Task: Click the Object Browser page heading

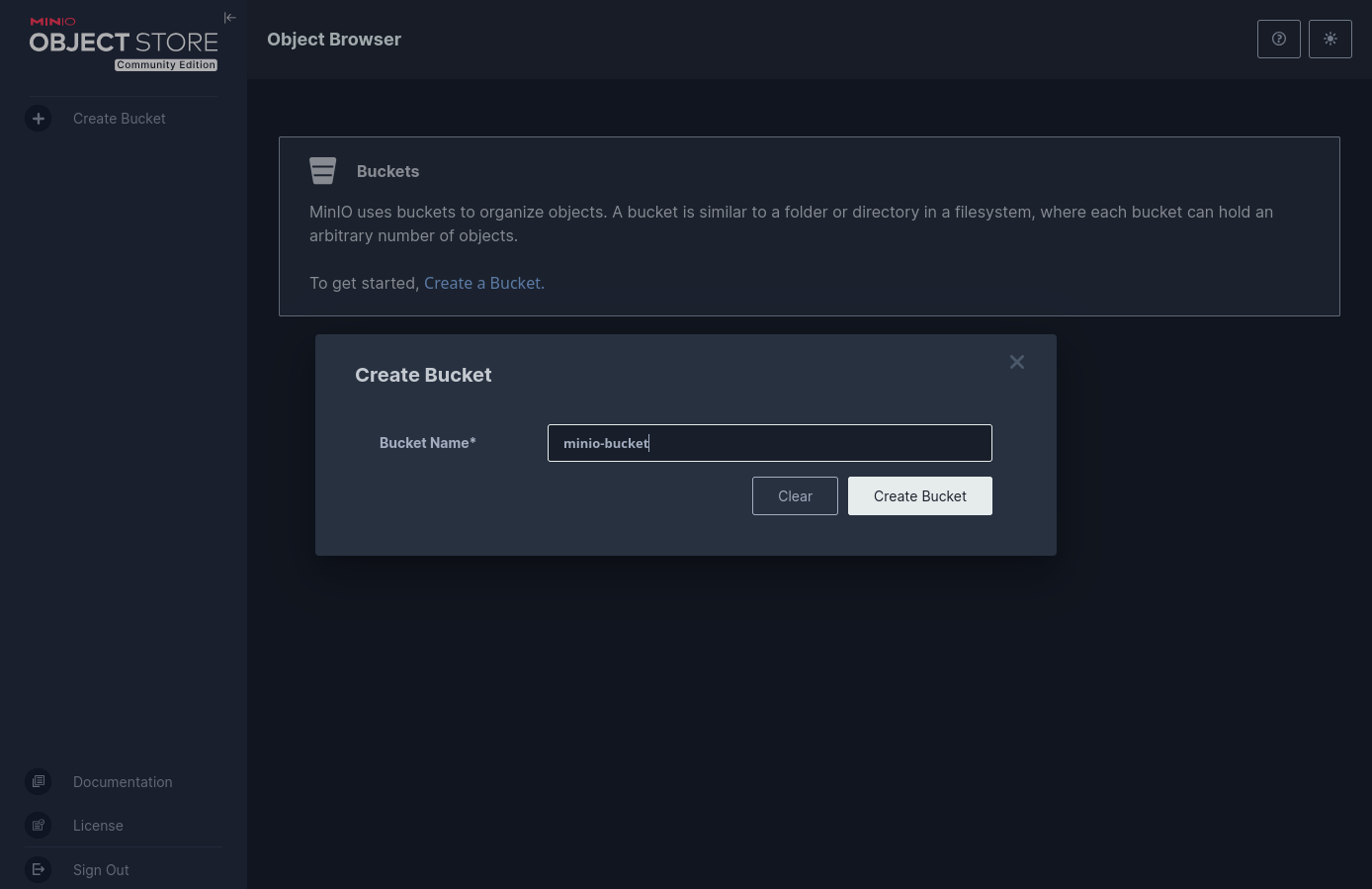Action: [x=334, y=40]
